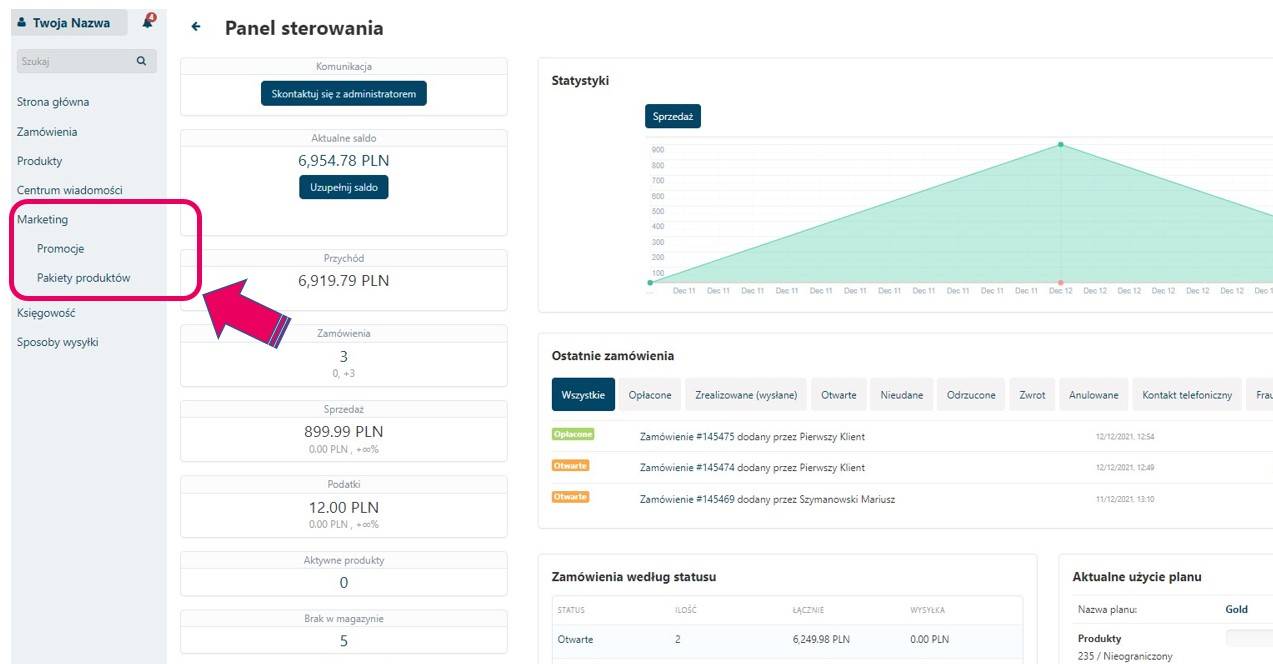Open Produkty menu item
Viewport: 1273px width, 664px height.
point(40,161)
